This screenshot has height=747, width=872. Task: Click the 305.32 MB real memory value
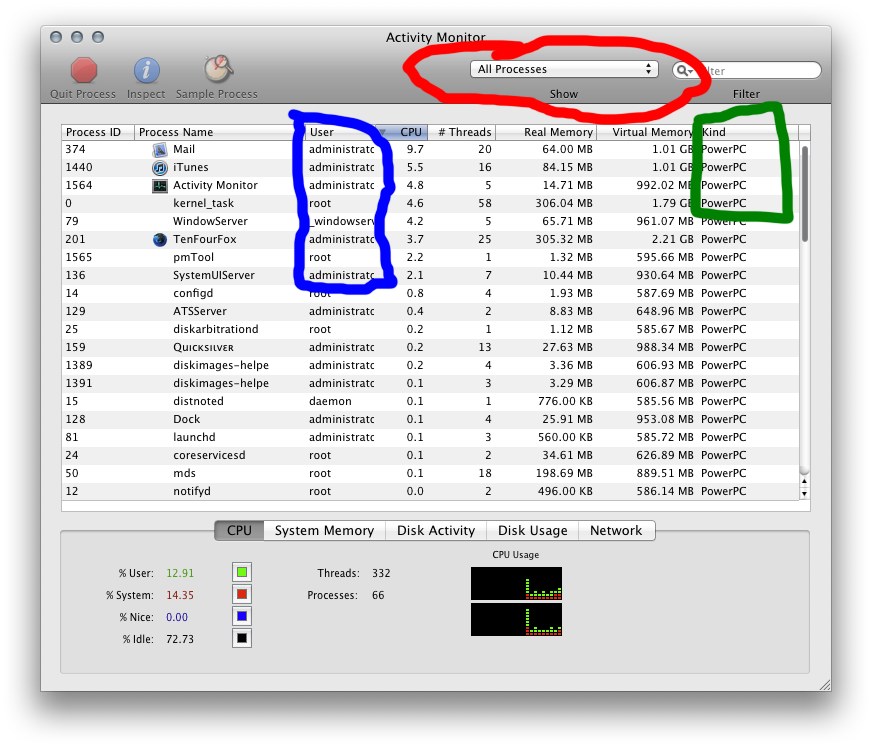pyautogui.click(x=564, y=239)
